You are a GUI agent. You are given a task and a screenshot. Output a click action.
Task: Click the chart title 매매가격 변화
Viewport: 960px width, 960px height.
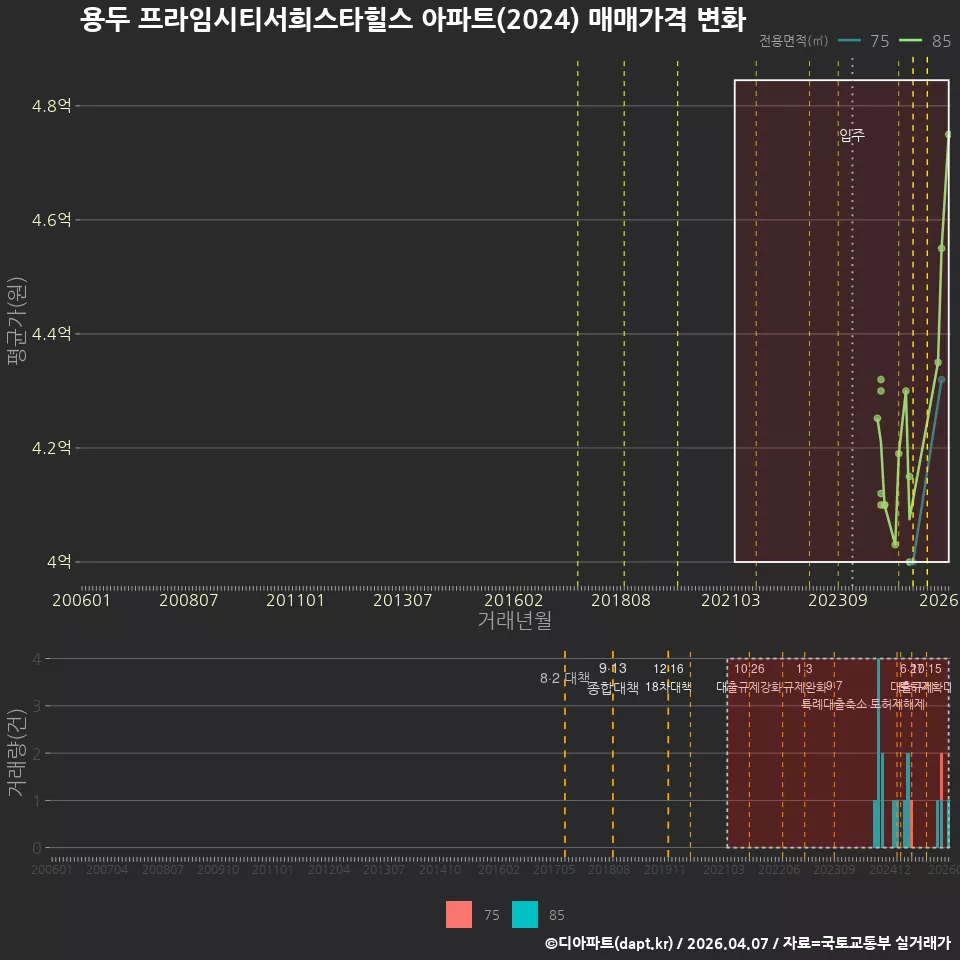[667, 20]
